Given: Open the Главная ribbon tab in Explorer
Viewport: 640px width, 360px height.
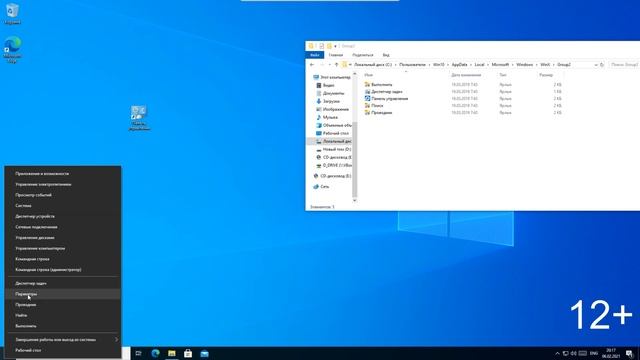Looking at the screenshot, I should [x=336, y=55].
